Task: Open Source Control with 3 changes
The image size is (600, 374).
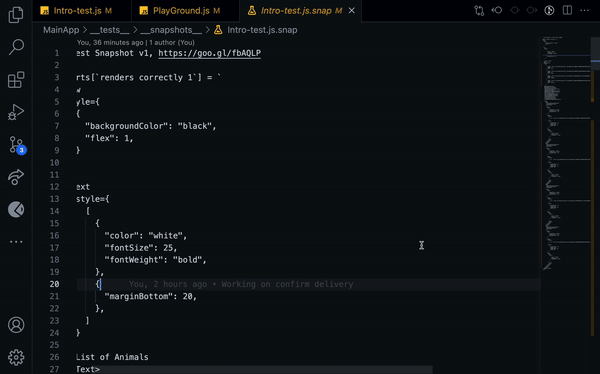Action: point(16,145)
